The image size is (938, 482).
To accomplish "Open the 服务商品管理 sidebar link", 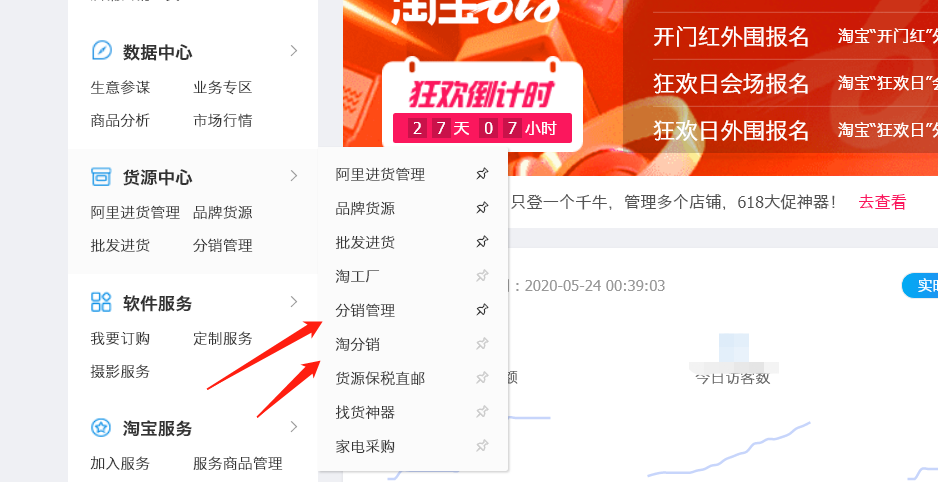I will pyautogui.click(x=237, y=463).
